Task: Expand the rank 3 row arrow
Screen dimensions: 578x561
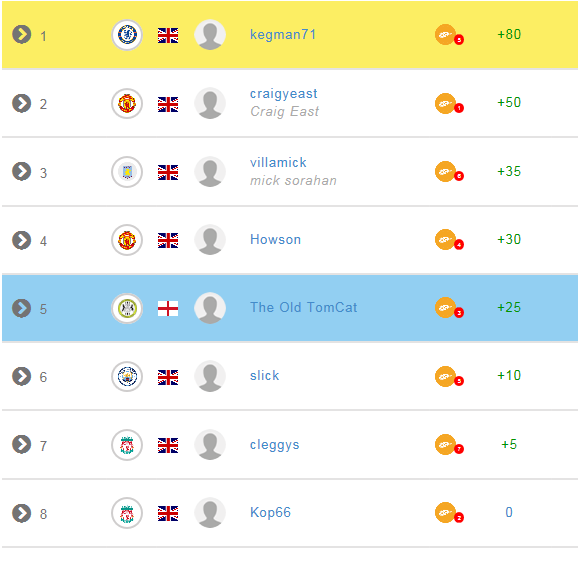Action: pyautogui.click(x=22, y=171)
